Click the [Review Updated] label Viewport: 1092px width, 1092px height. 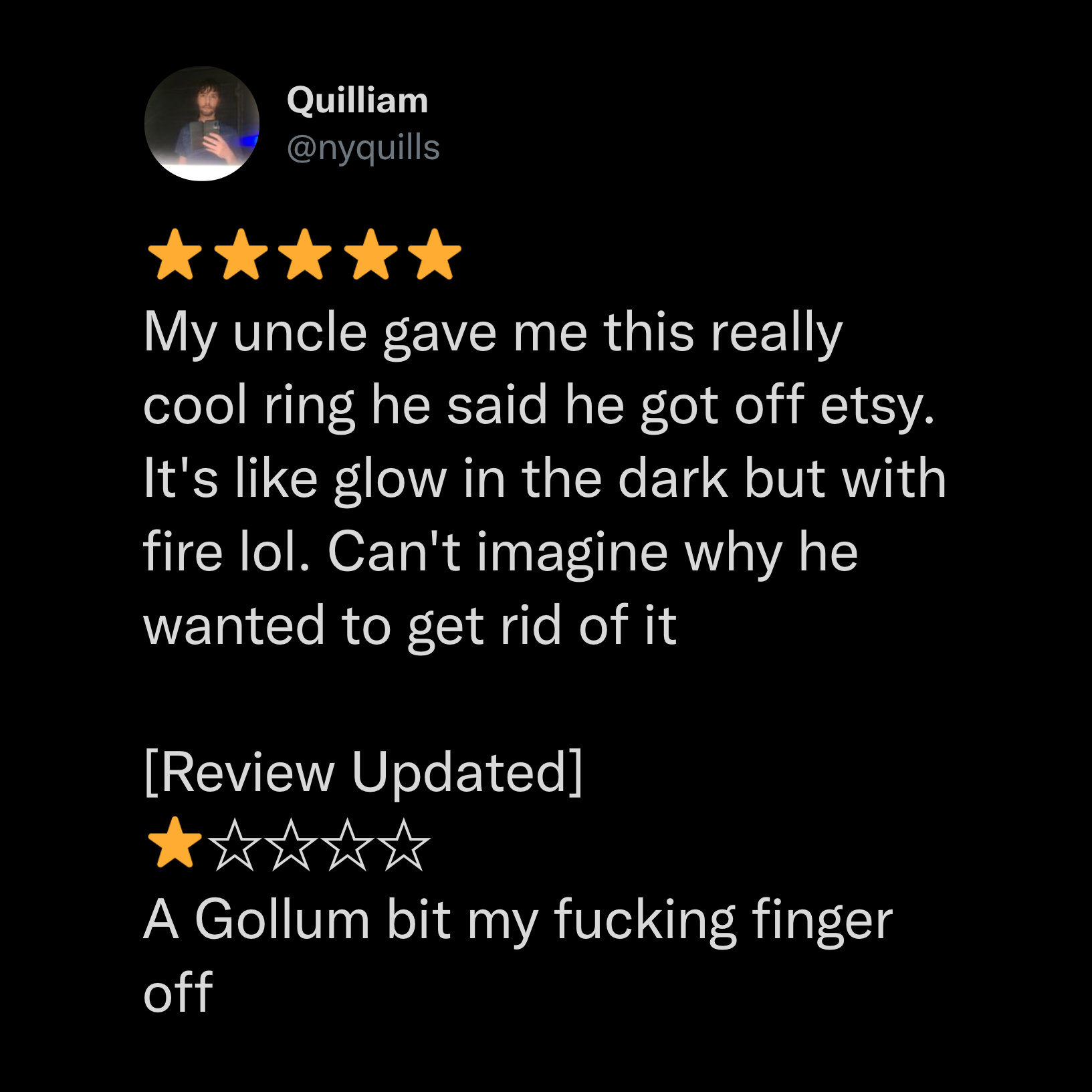pos(363,773)
